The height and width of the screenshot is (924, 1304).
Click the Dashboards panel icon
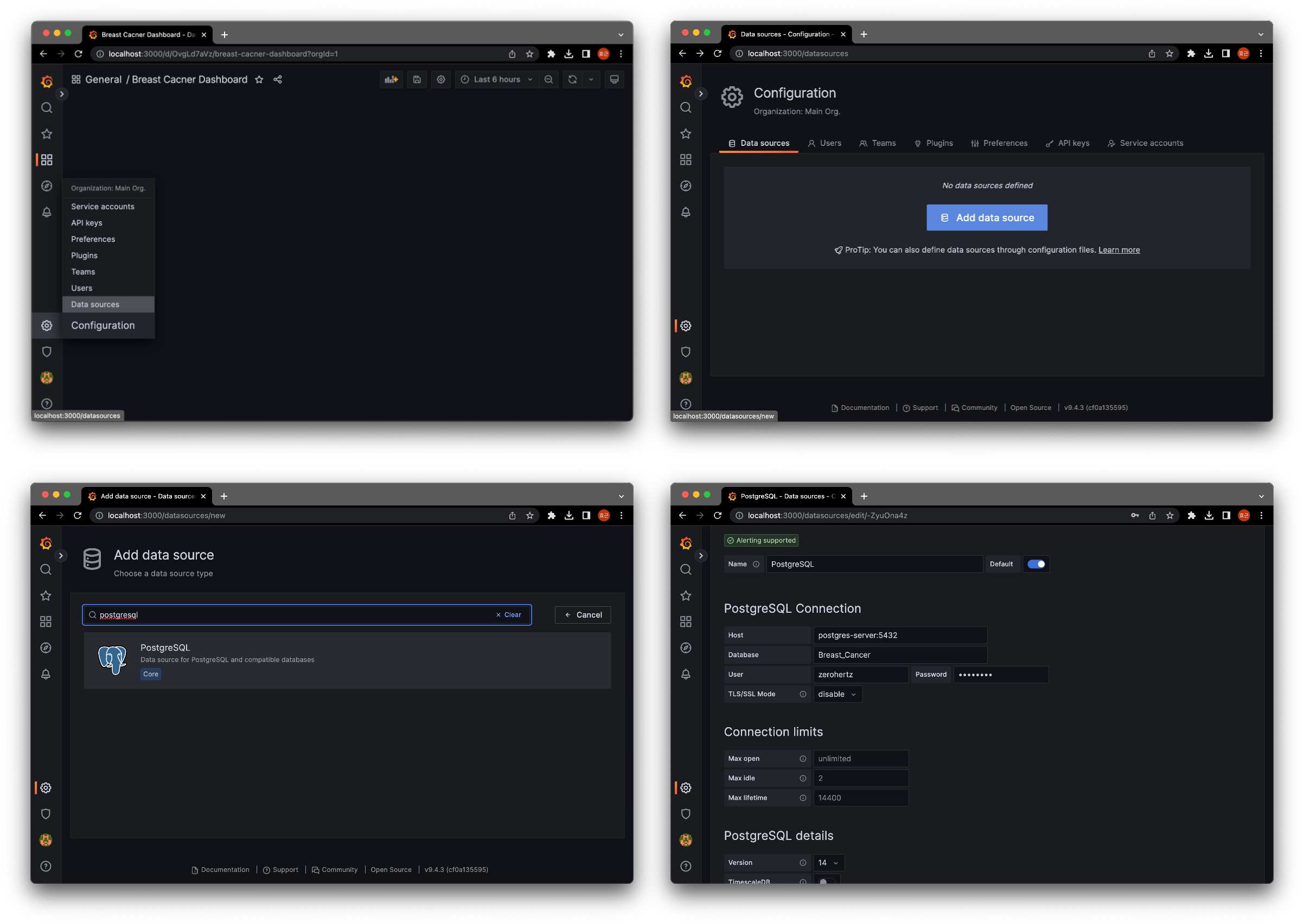(47, 159)
